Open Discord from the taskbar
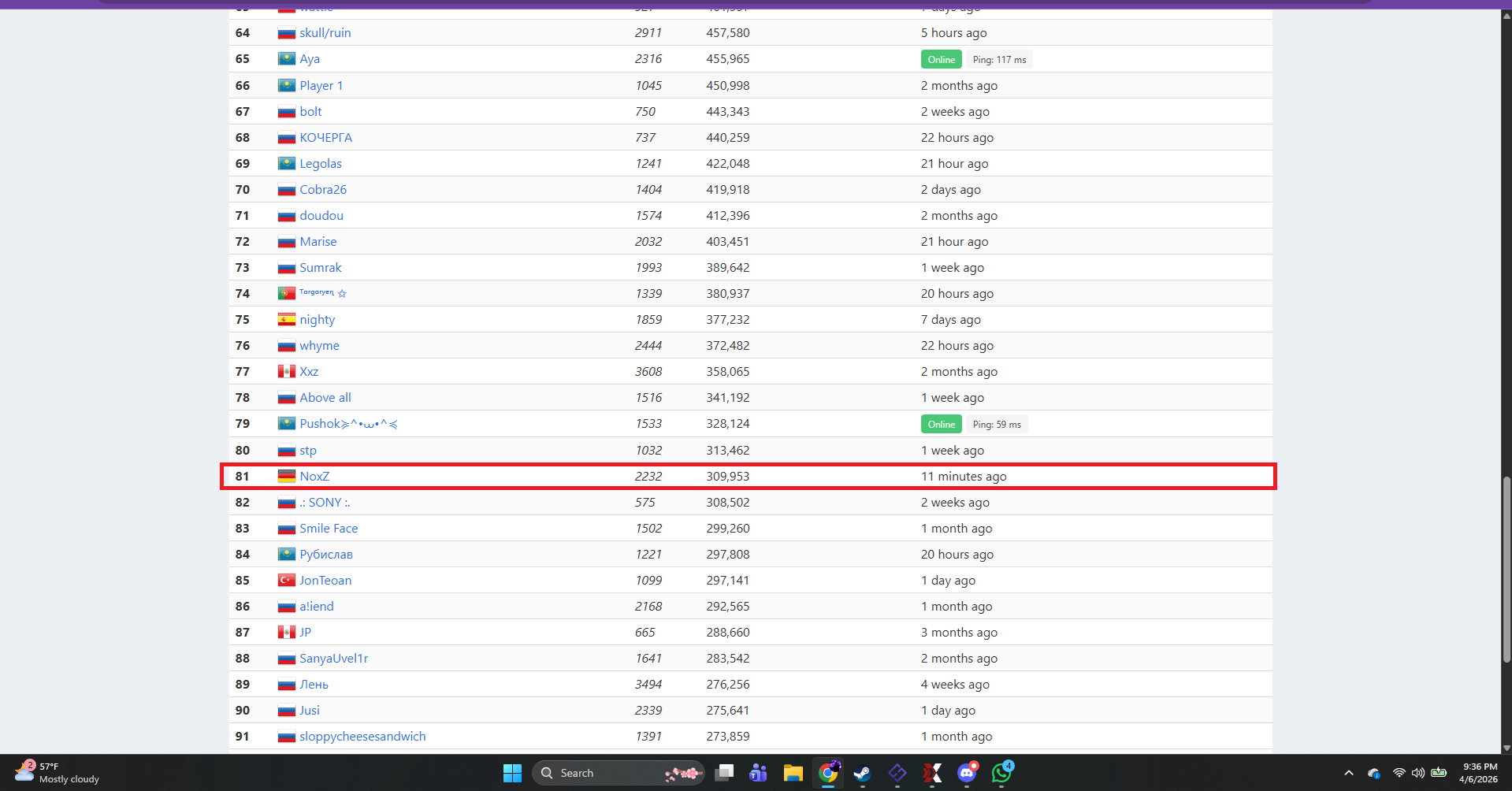 (967, 773)
